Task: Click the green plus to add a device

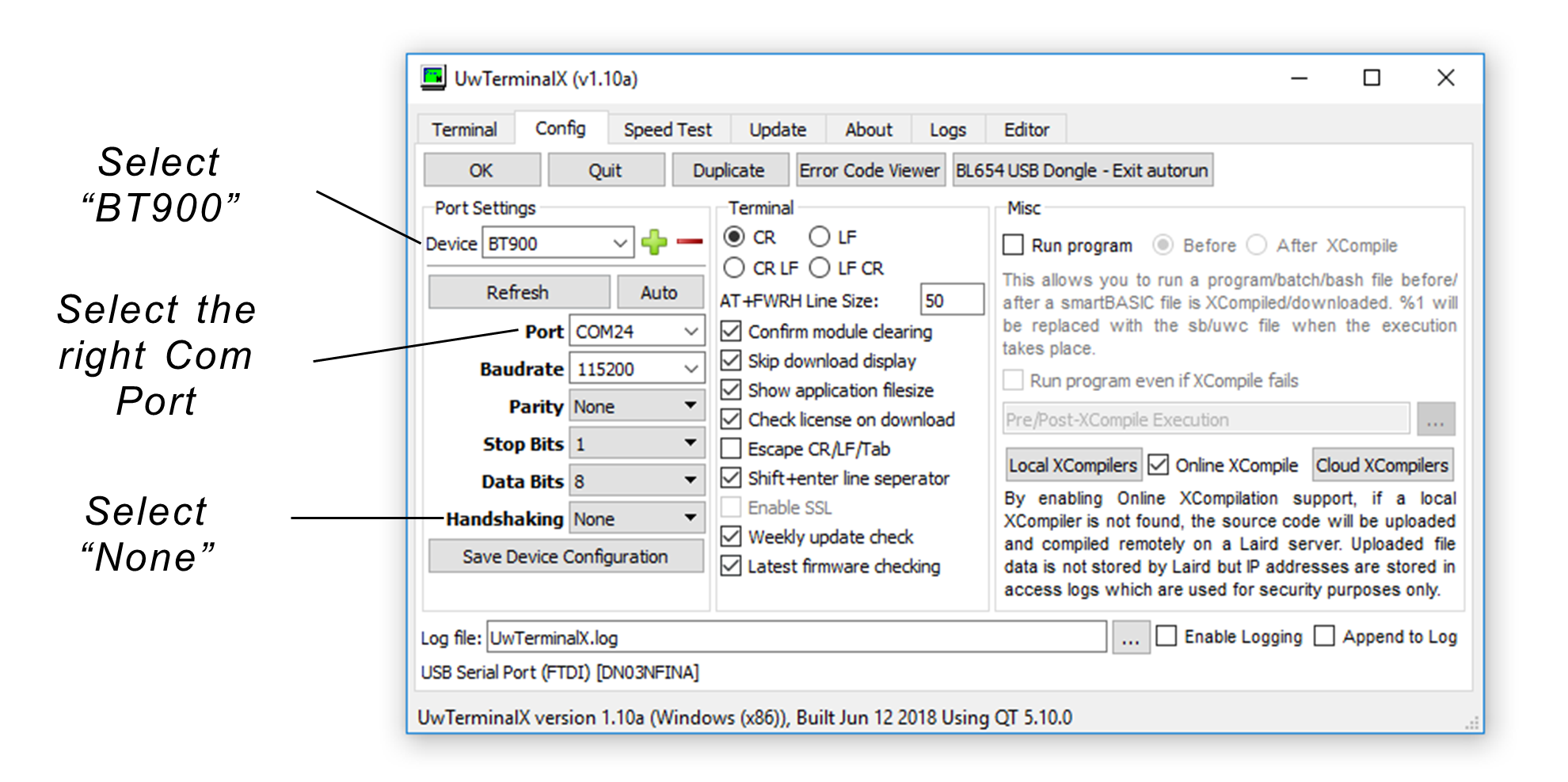Action: [654, 243]
